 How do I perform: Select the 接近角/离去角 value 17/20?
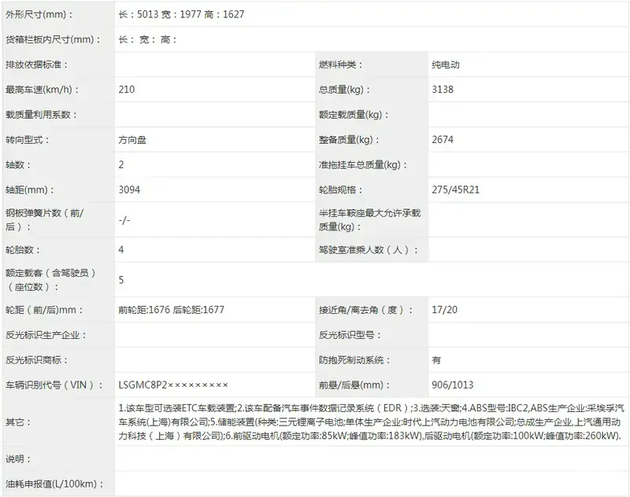pyautogui.click(x=444, y=310)
